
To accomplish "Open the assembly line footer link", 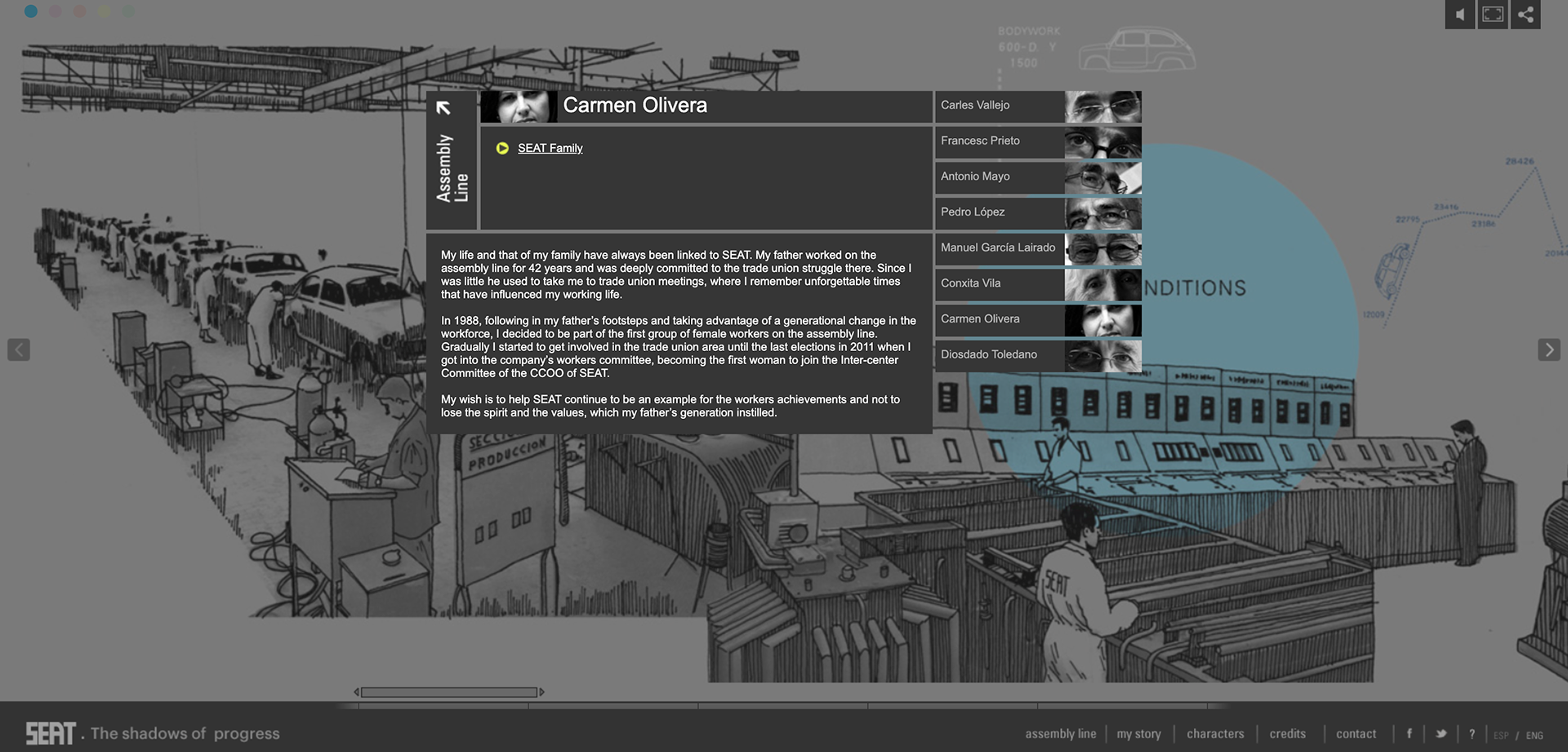I will [1061, 734].
